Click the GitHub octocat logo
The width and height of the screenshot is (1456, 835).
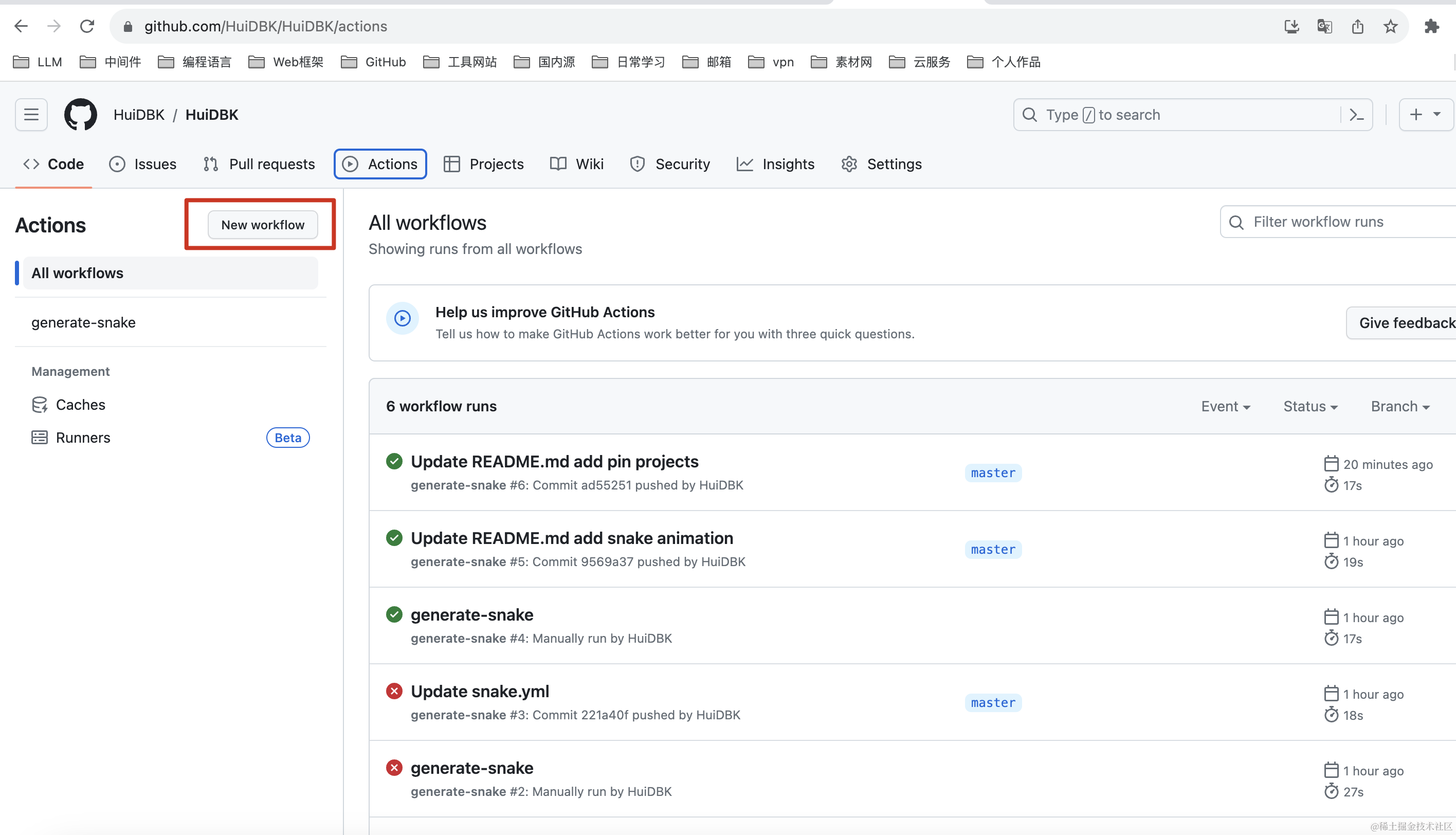[80, 114]
